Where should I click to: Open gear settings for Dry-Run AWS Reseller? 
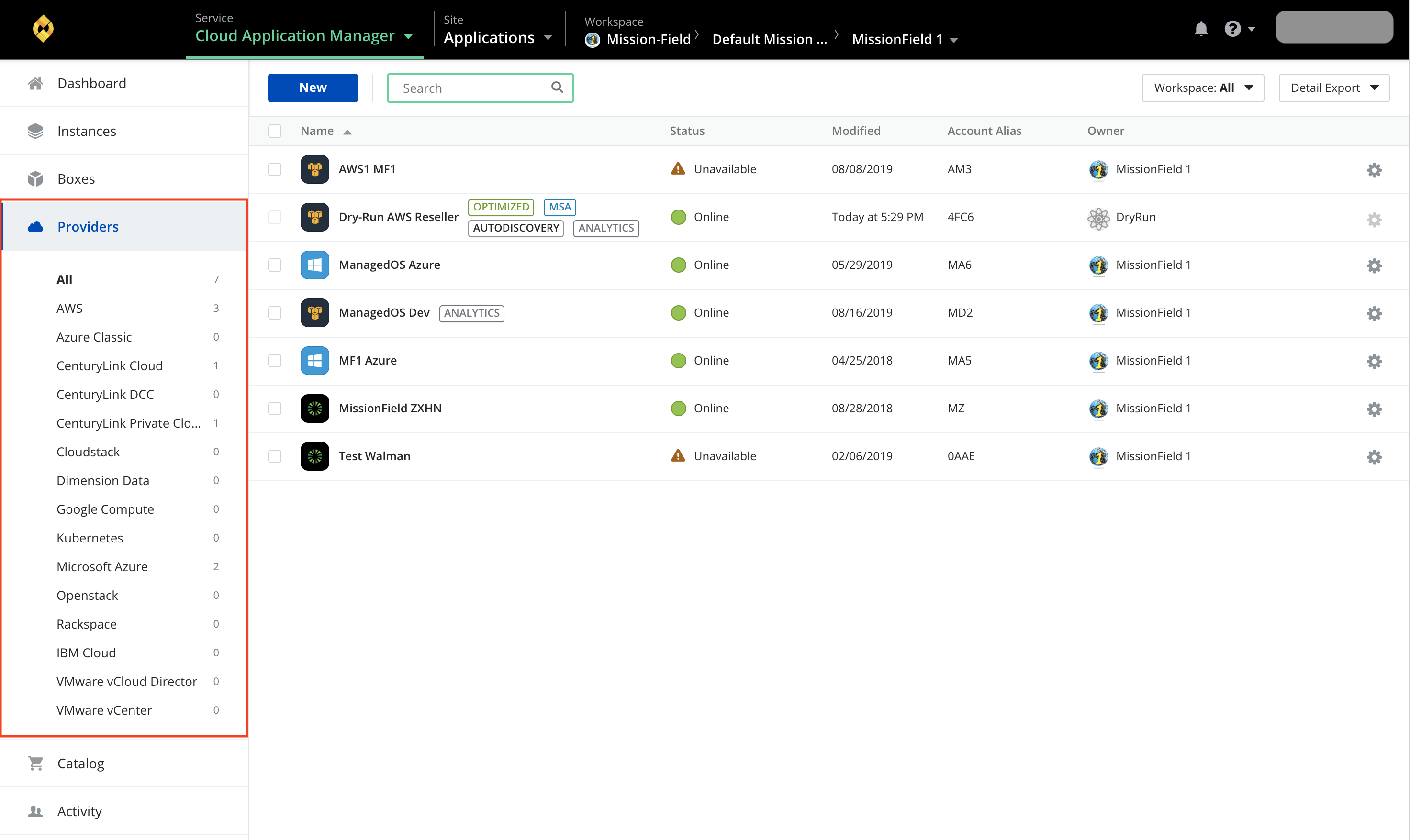coord(1374,220)
